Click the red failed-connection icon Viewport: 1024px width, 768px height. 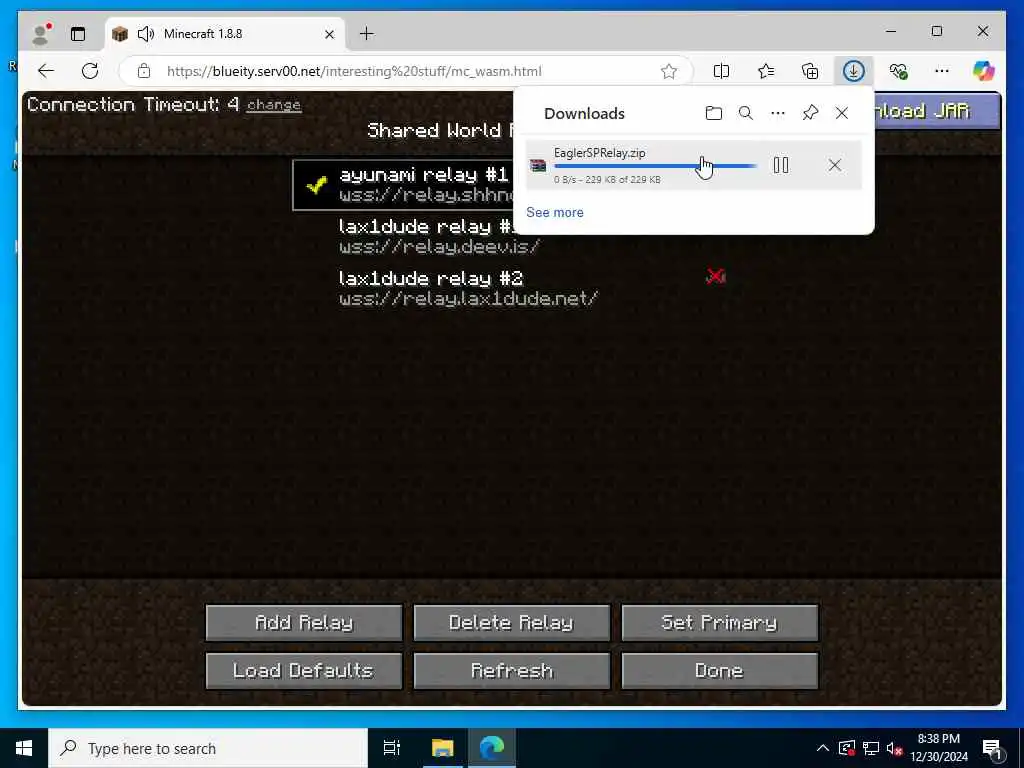click(x=716, y=277)
